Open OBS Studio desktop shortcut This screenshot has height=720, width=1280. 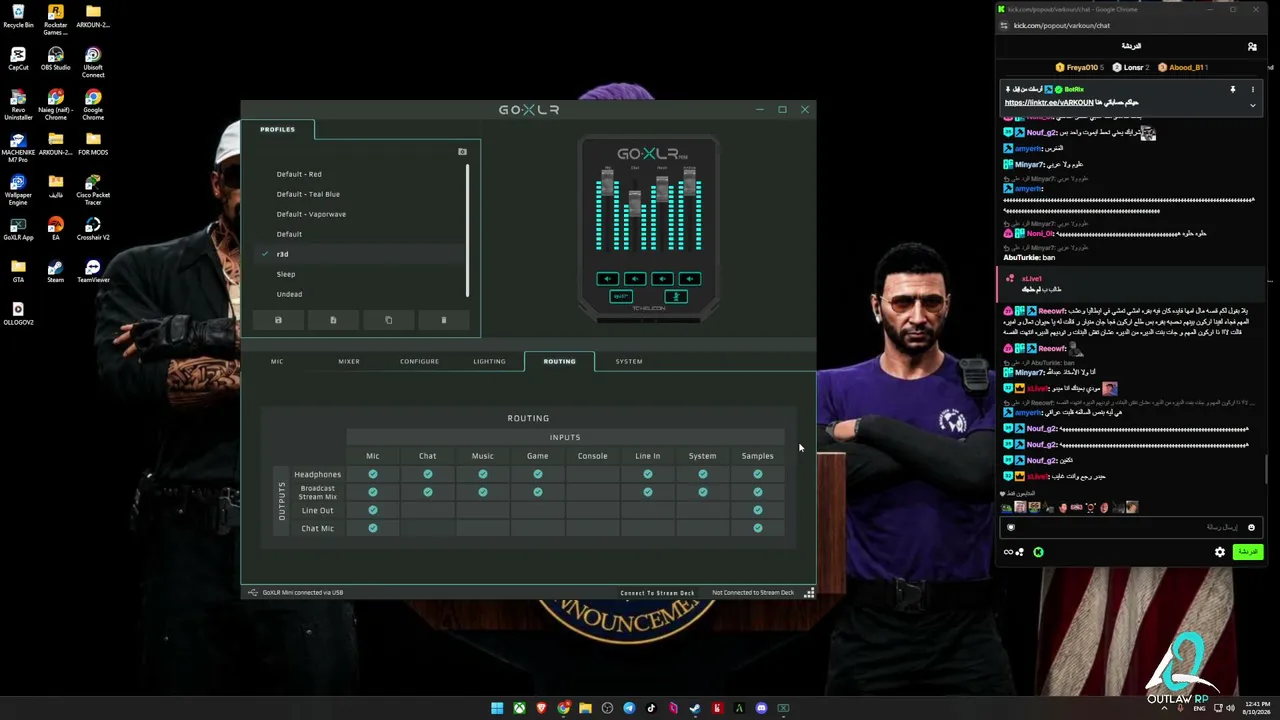coord(55,58)
